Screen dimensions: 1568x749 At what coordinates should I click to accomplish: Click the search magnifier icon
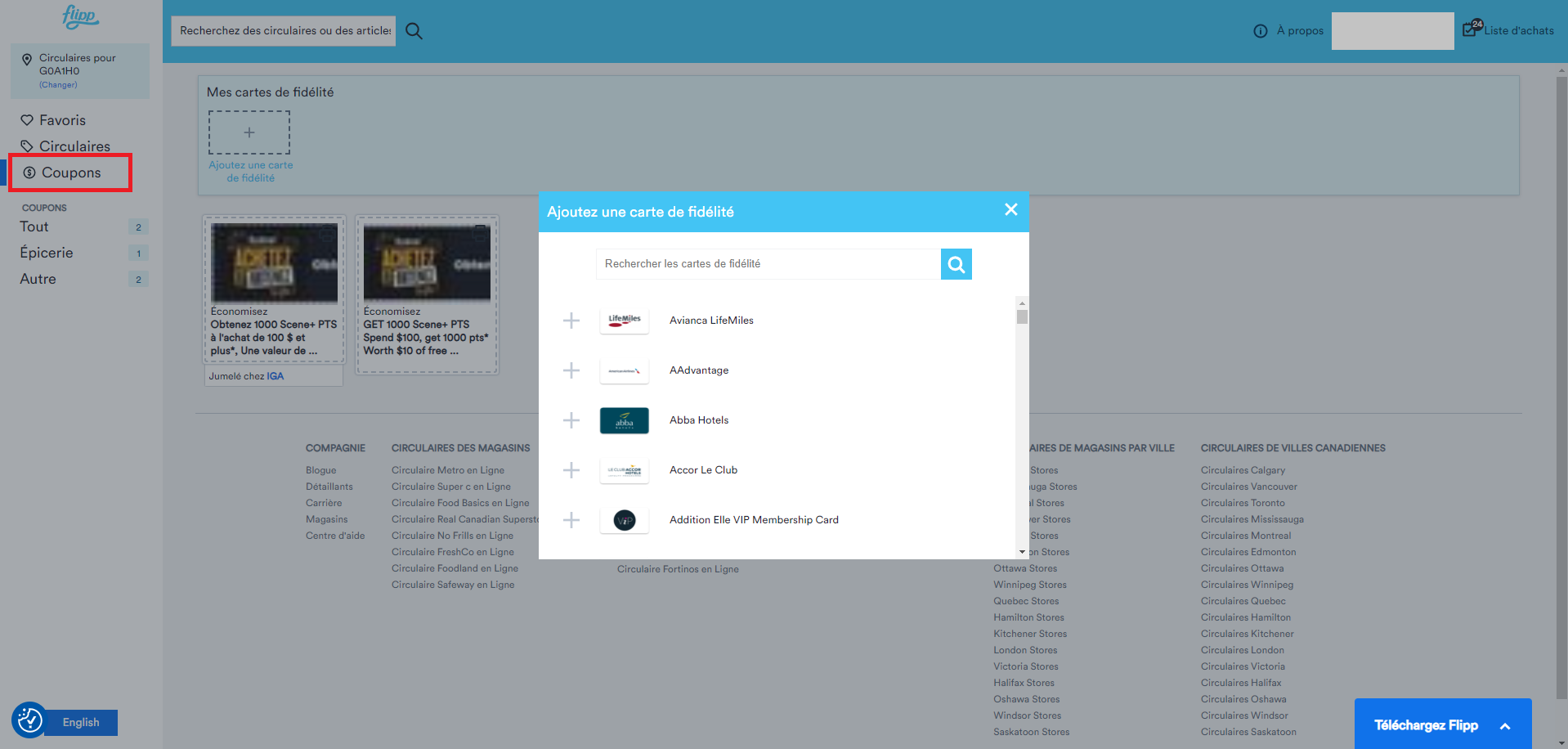coord(414,30)
